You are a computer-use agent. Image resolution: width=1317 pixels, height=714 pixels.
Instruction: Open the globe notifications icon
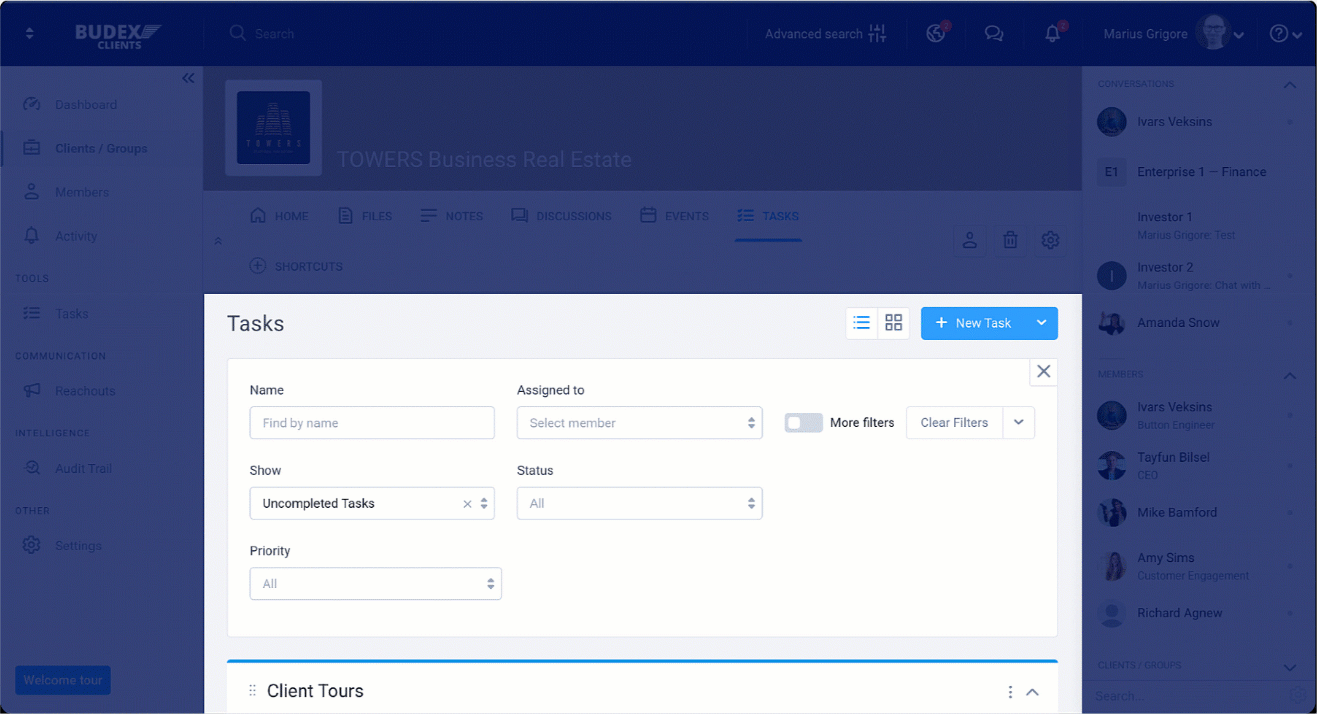point(937,33)
